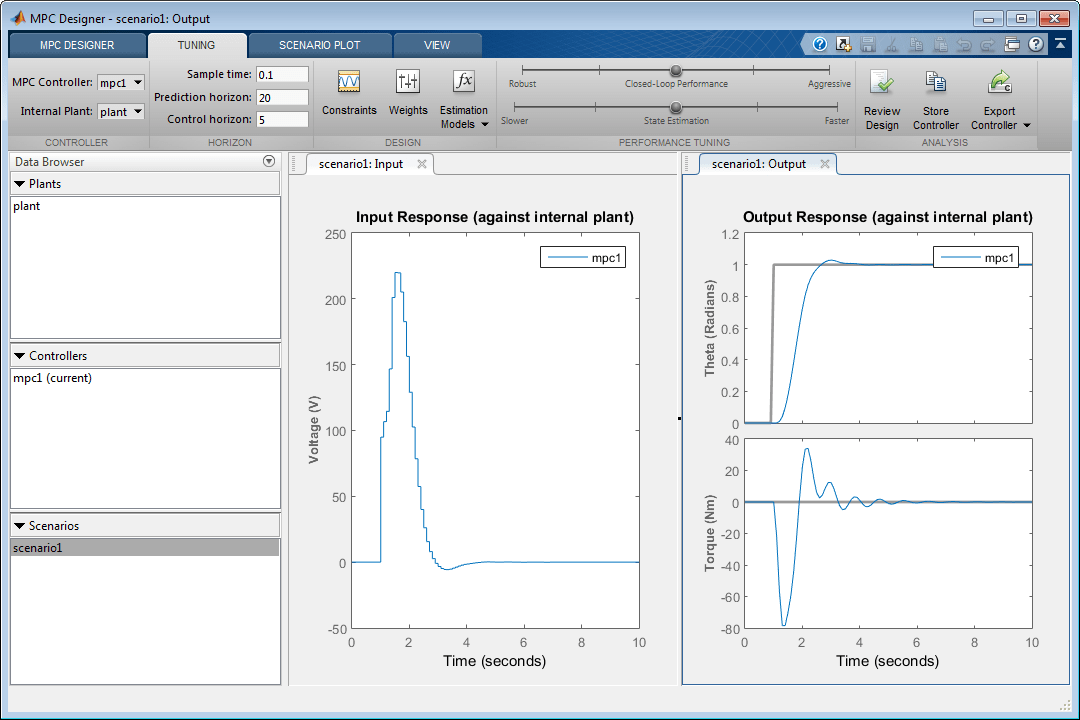
Task: Switch to the SCENARIO PLOT tab
Action: tap(319, 45)
